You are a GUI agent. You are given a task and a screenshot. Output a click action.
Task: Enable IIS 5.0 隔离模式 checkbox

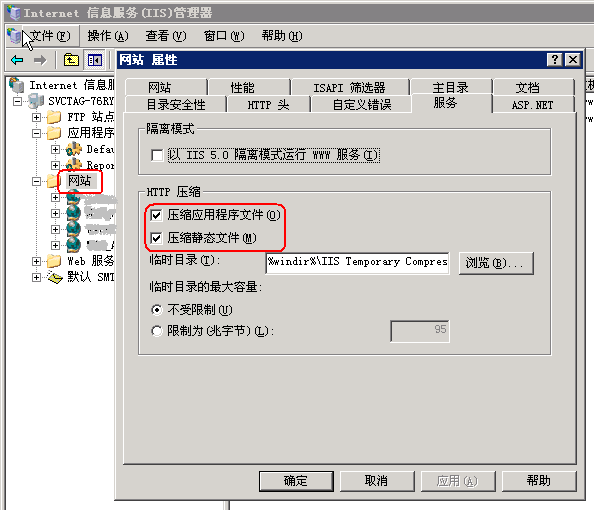pyautogui.click(x=157, y=155)
